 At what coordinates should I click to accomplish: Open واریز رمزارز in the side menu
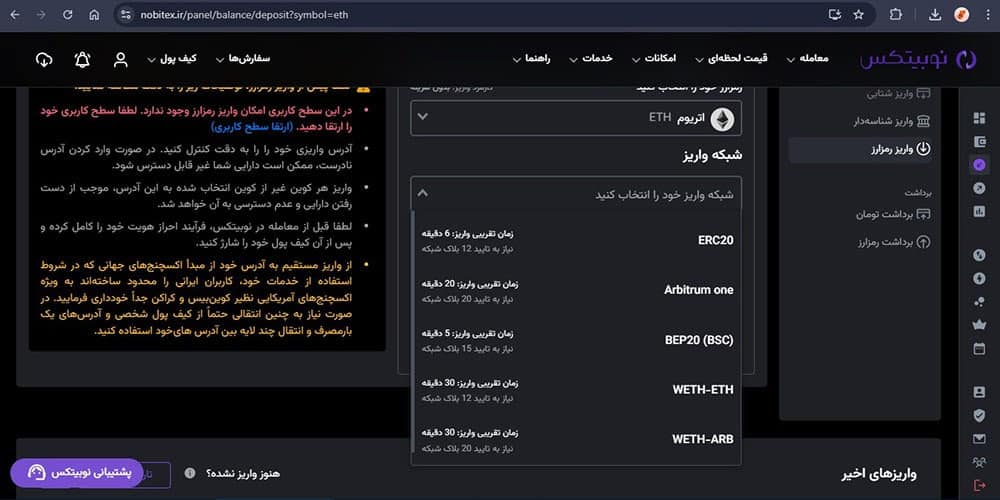tap(860, 149)
